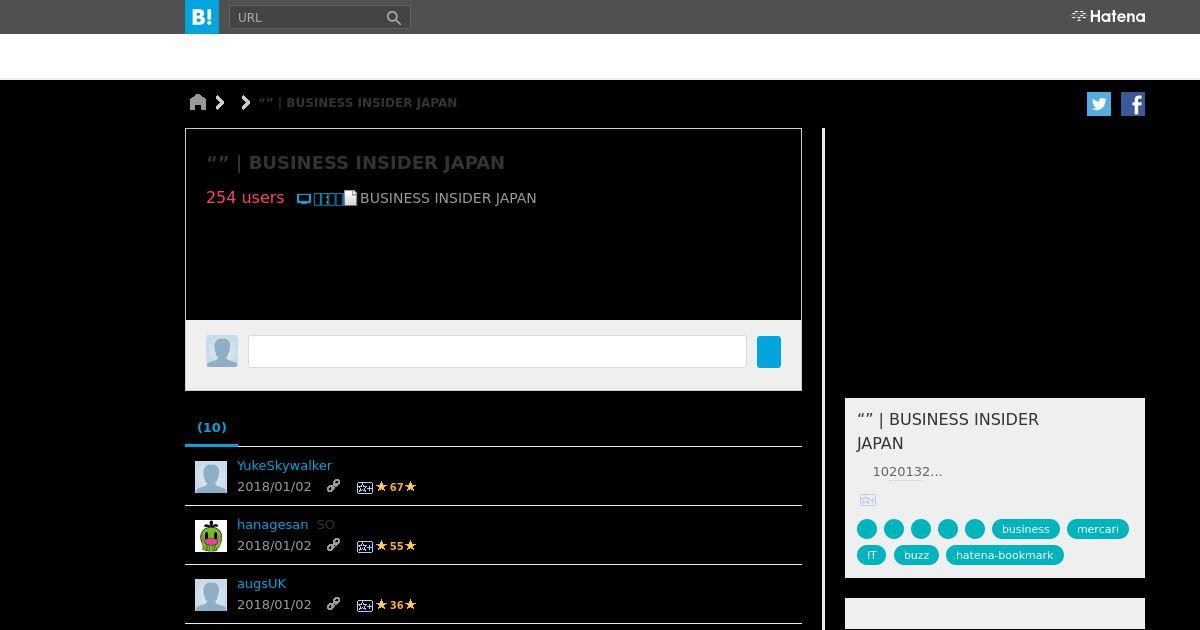Screen dimensions: 1200x630
Task: Select the hatena-bookmark tag
Action: point(1005,555)
